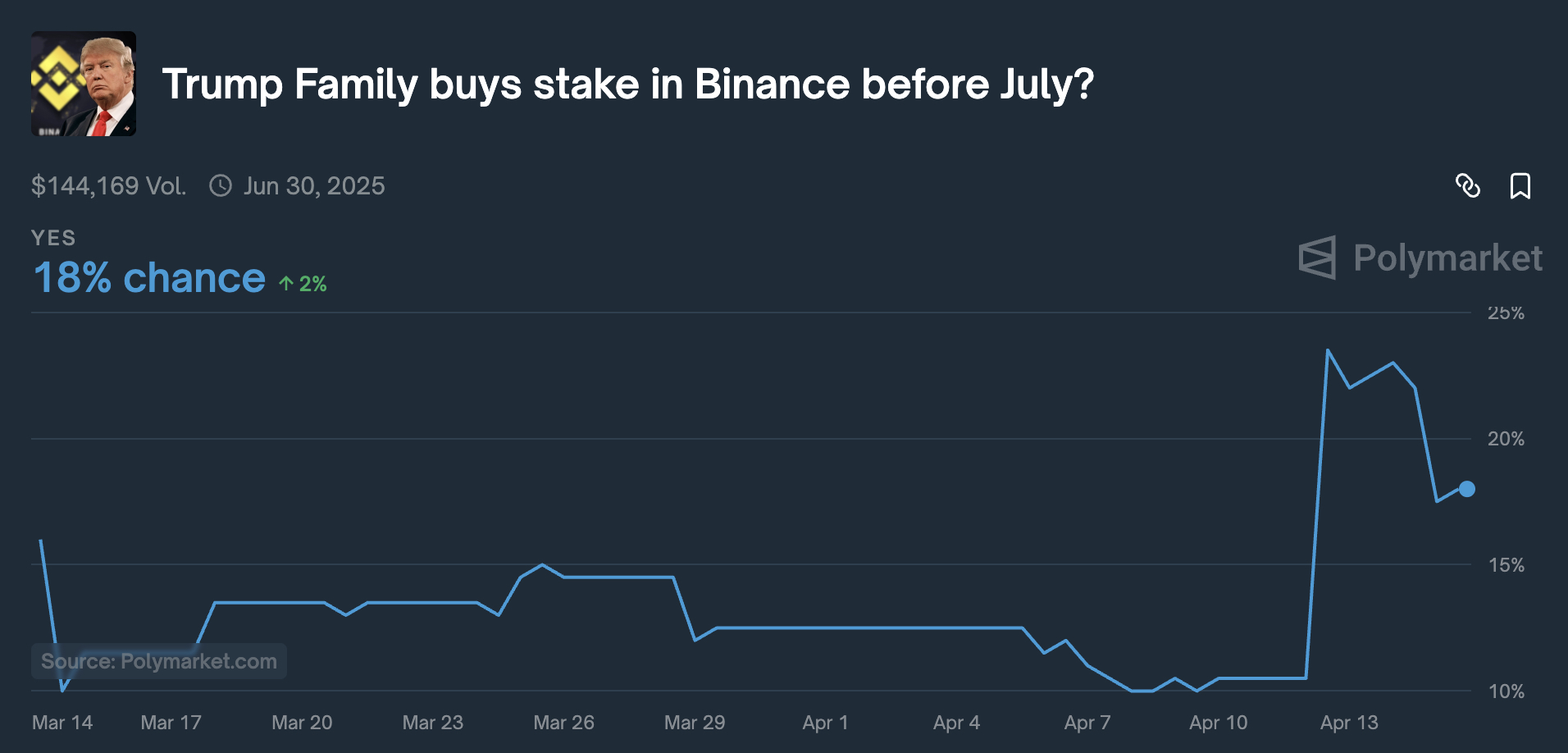Click the 18% chance text
1568x753 pixels.
pos(149,278)
